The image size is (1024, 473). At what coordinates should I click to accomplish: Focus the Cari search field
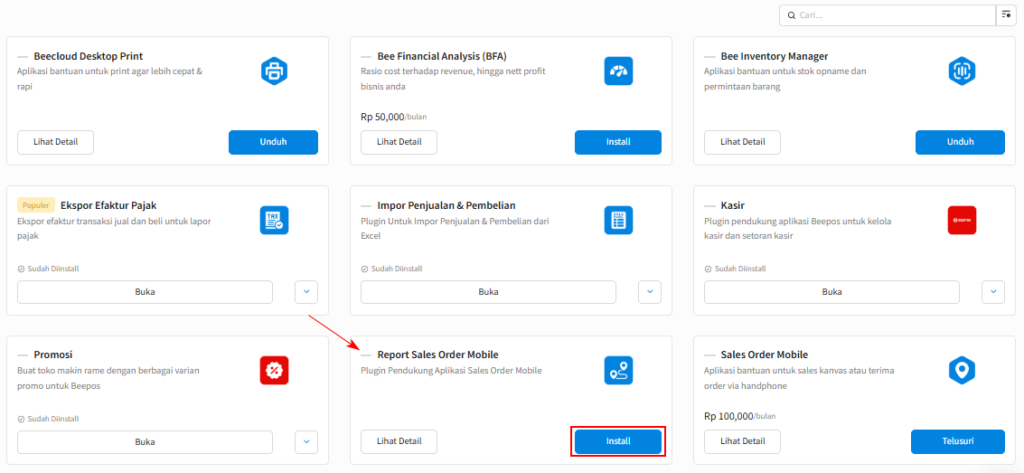[x=890, y=15]
